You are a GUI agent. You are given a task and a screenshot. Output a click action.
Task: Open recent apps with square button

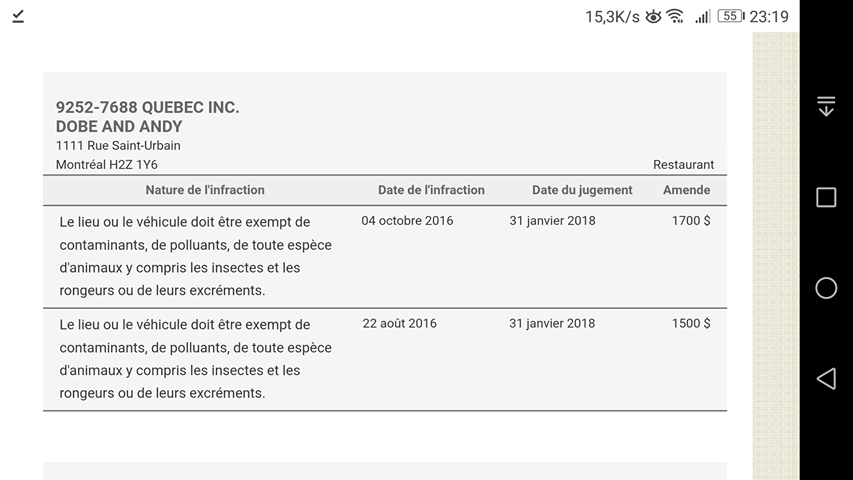pos(826,197)
